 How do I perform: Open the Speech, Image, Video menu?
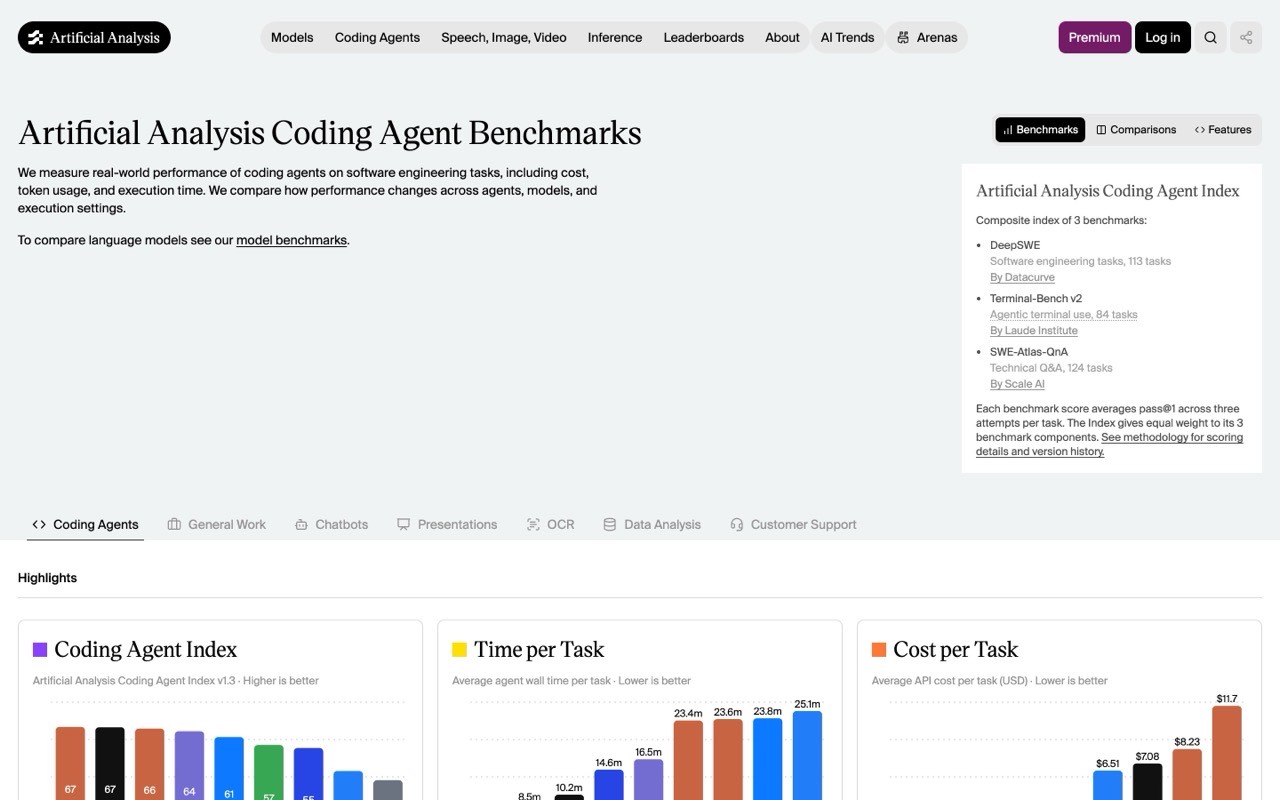[x=504, y=37]
